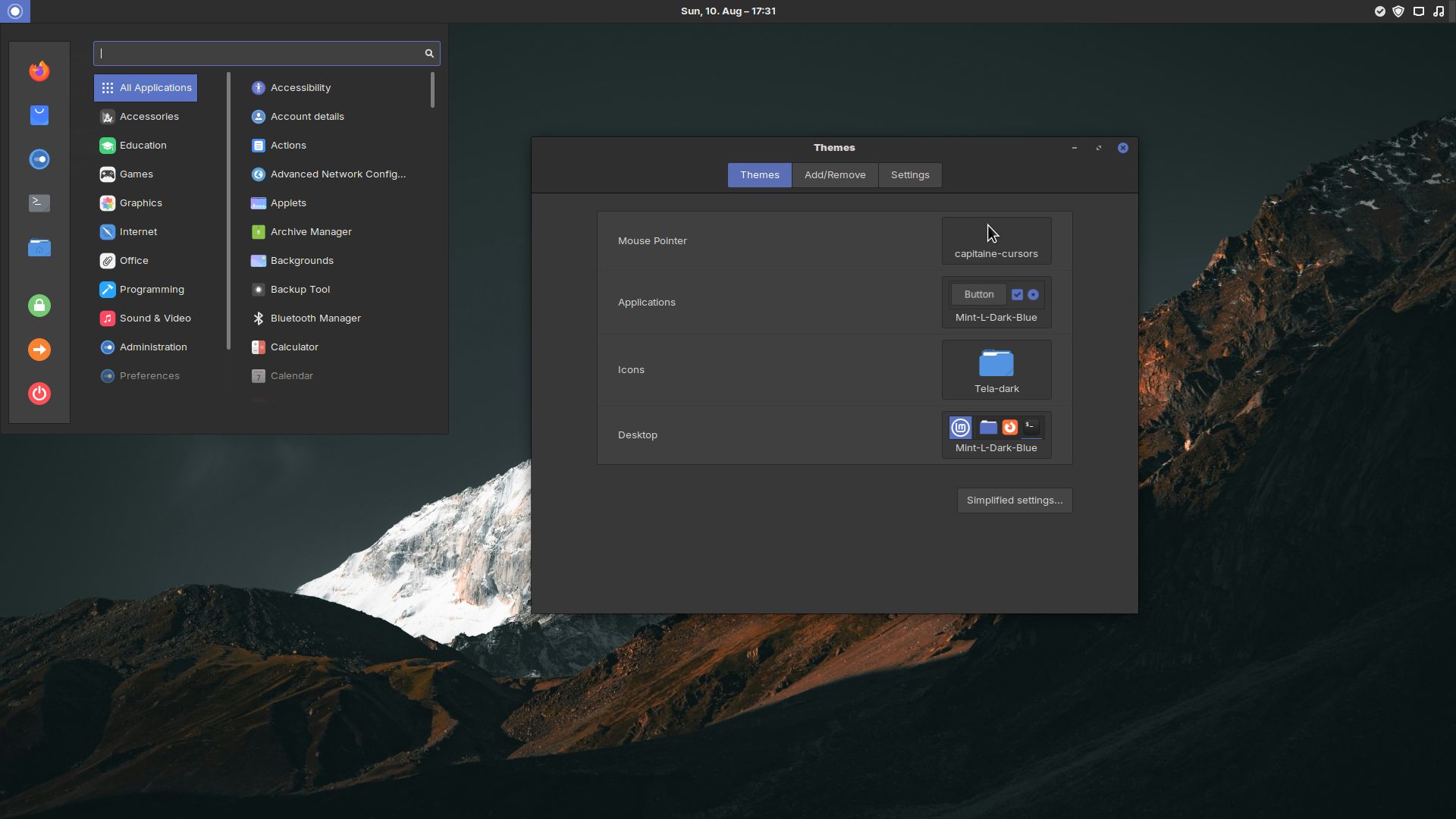The image size is (1456, 819).
Task: Click the shield icon in the system tray
Action: click(1399, 11)
